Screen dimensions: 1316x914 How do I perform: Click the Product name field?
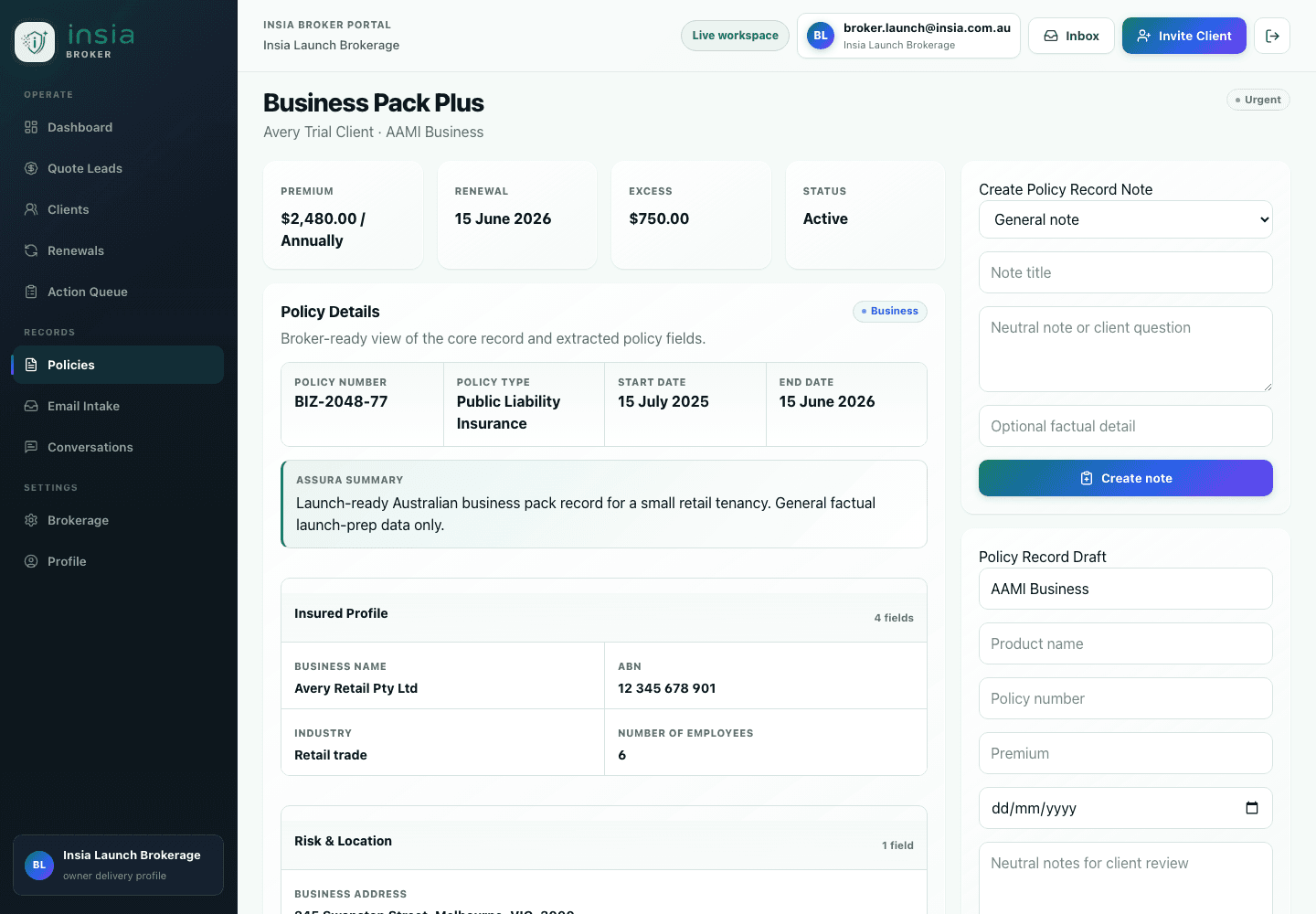coord(1126,643)
